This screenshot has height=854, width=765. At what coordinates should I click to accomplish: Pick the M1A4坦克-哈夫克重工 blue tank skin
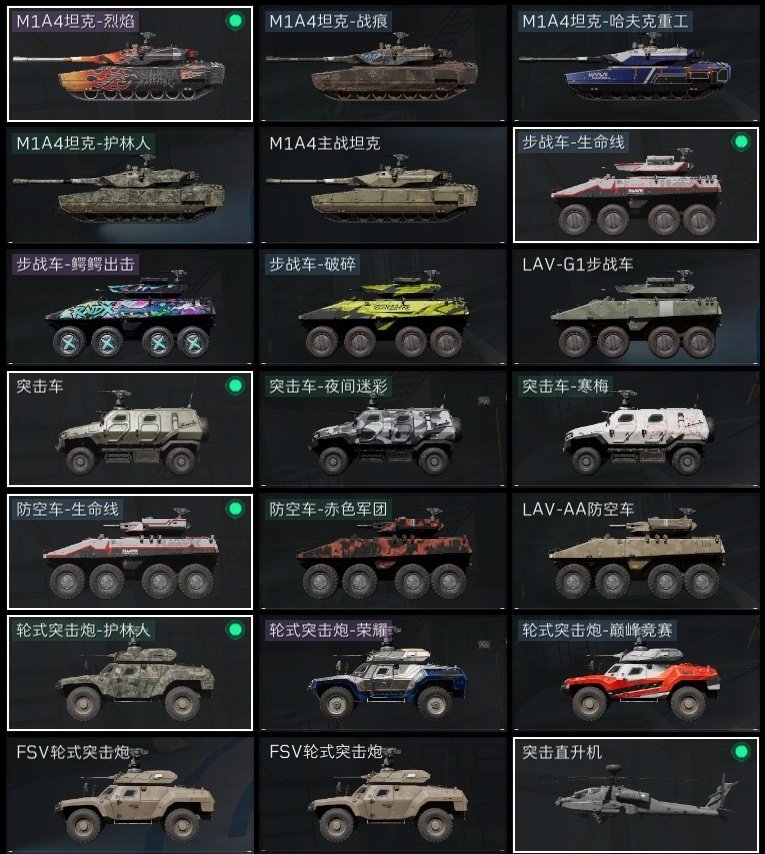[x=635, y=64]
